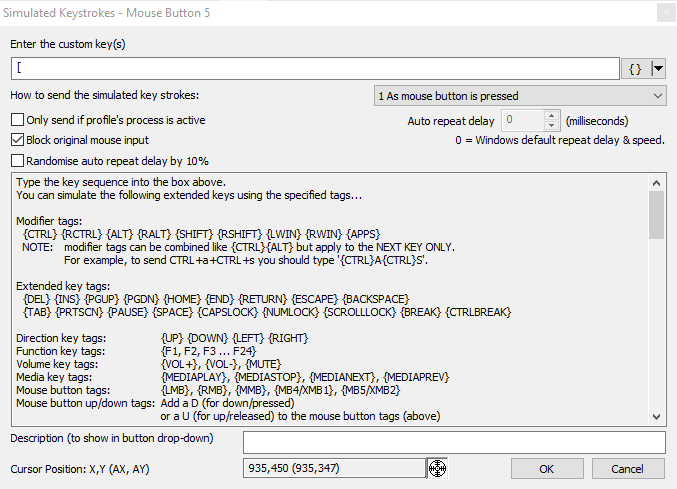
Task: Click the Cancel button
Action: click(x=628, y=469)
